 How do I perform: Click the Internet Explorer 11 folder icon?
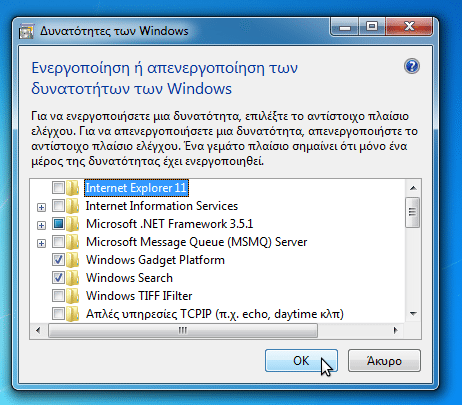click(x=72, y=188)
